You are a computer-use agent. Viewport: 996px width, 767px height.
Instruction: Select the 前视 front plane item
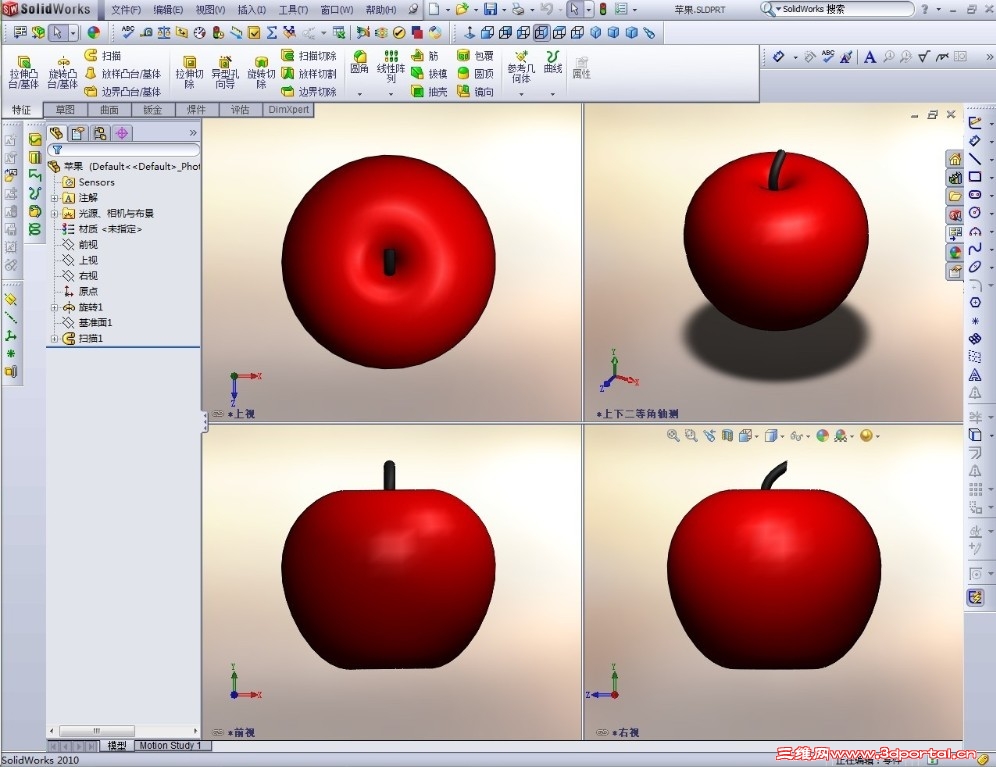pos(80,245)
